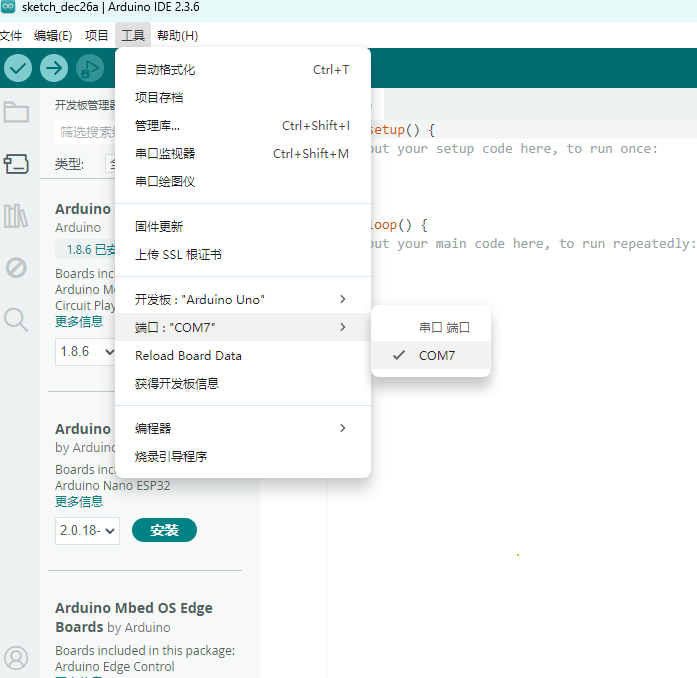The width and height of the screenshot is (697, 678).
Task: Click the boards filter search field
Action: point(86,132)
